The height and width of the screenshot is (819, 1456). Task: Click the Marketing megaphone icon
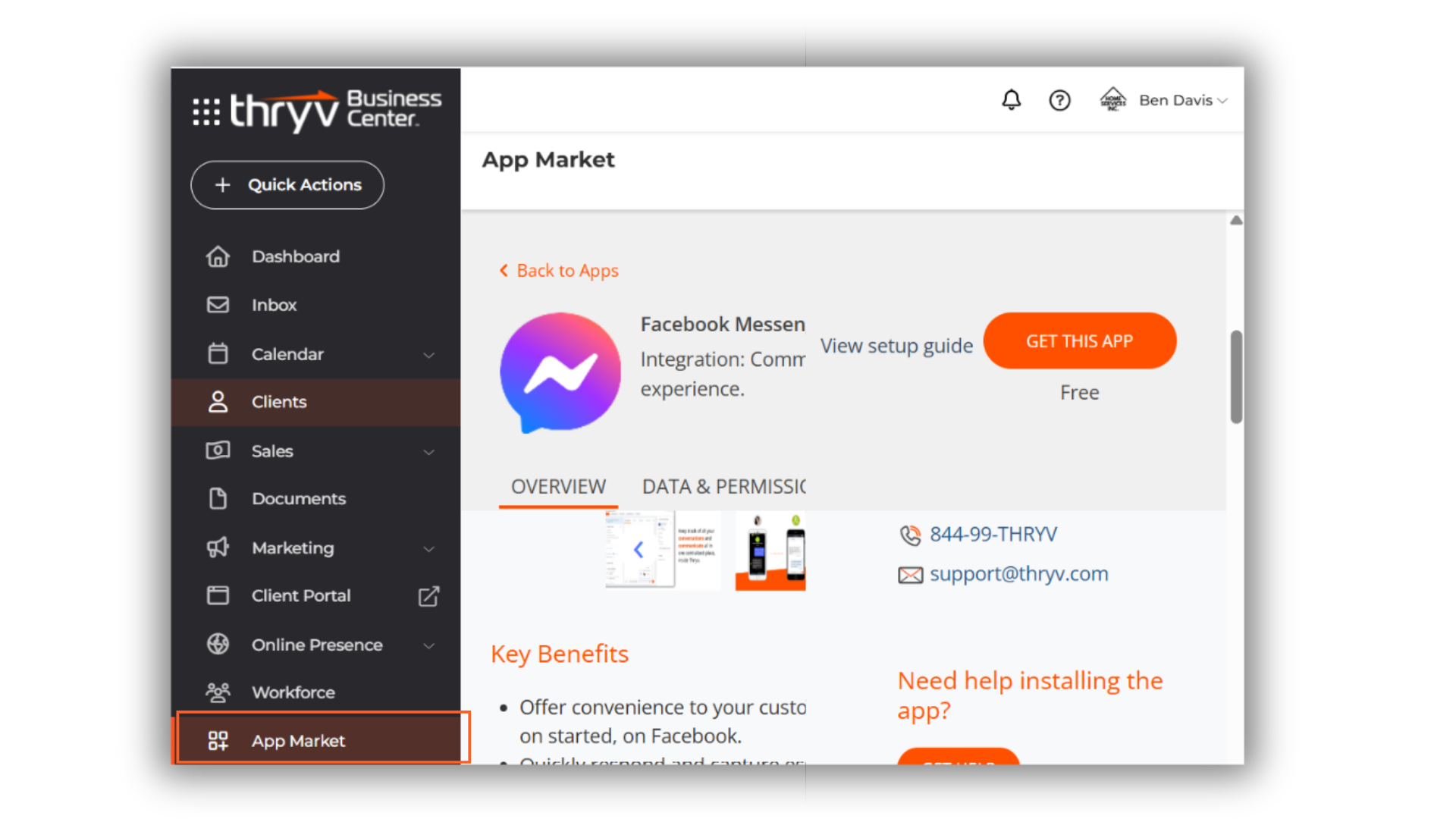click(218, 548)
